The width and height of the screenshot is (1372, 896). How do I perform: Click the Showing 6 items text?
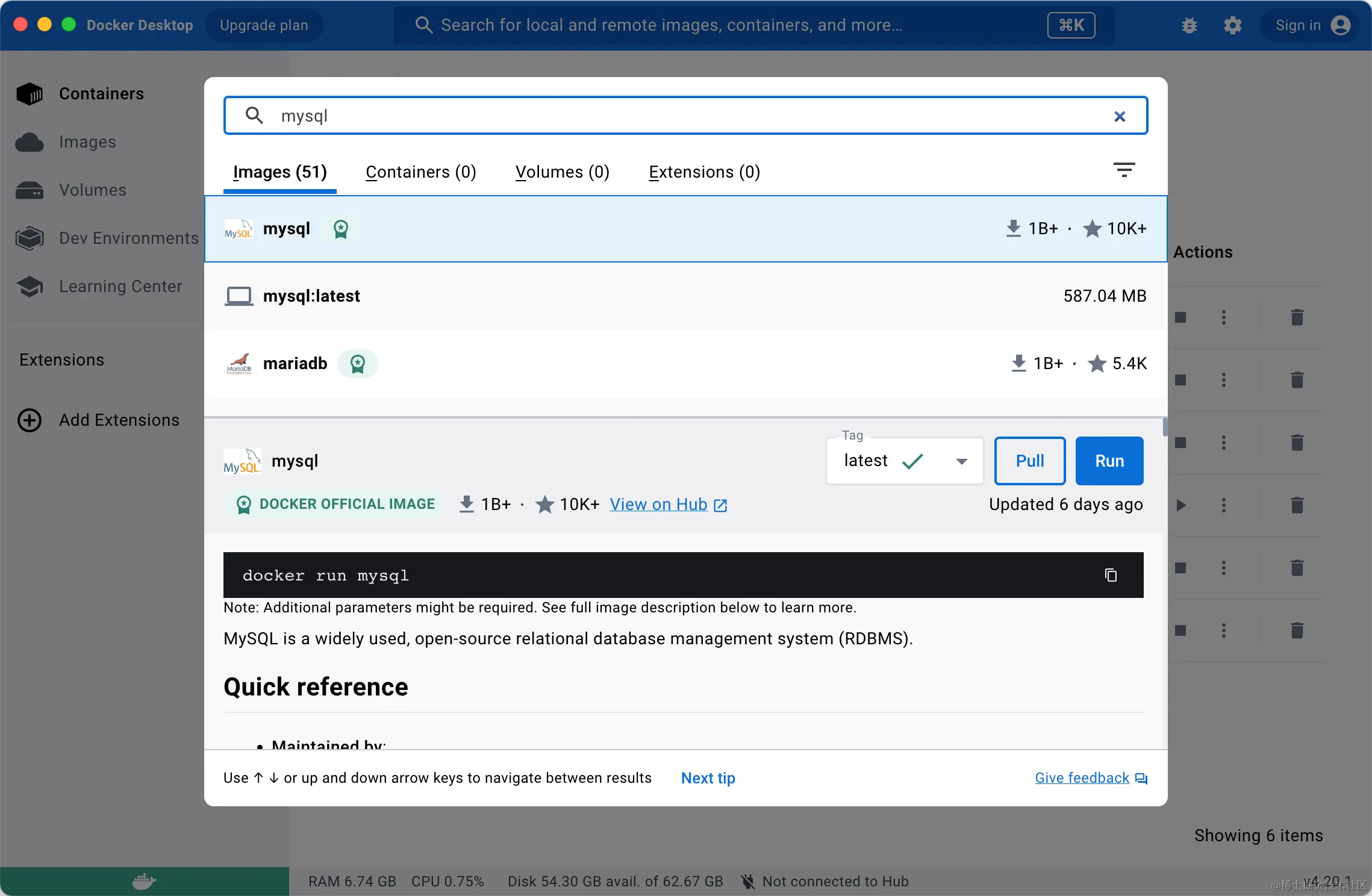1259,836
